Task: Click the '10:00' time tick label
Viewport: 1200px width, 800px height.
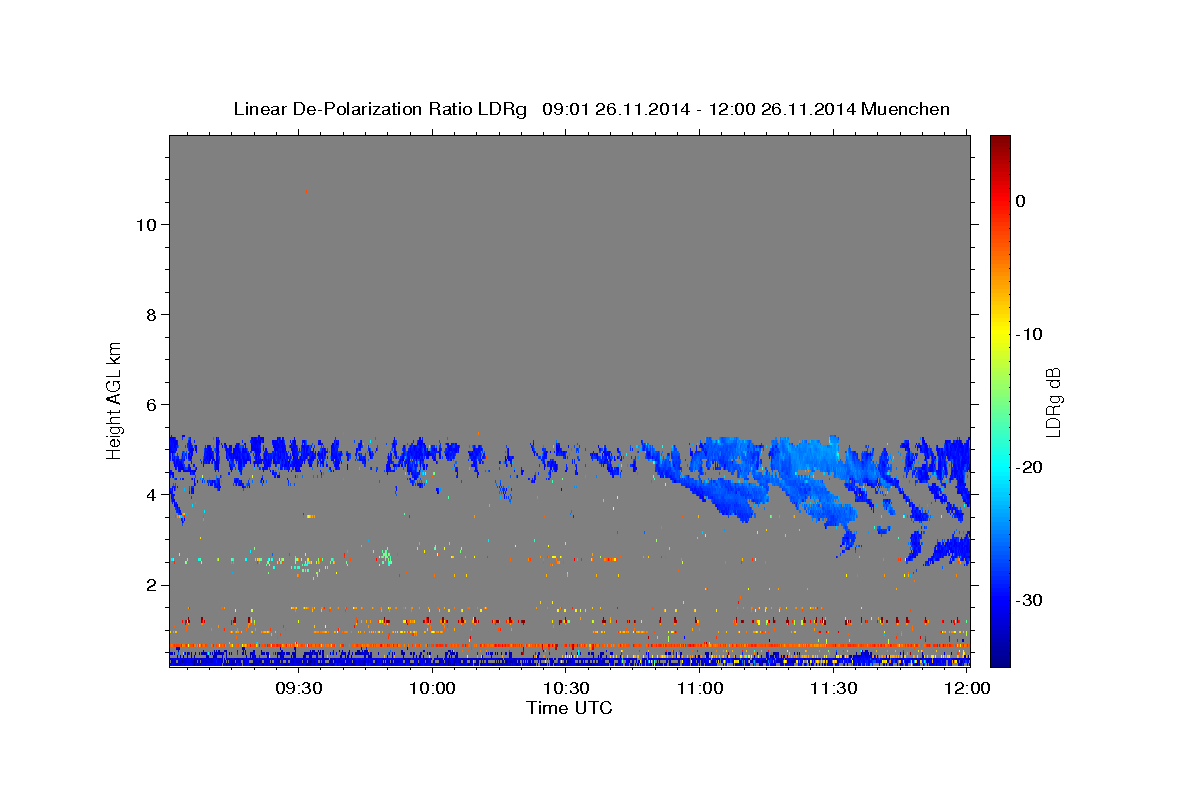Action: 433,688
